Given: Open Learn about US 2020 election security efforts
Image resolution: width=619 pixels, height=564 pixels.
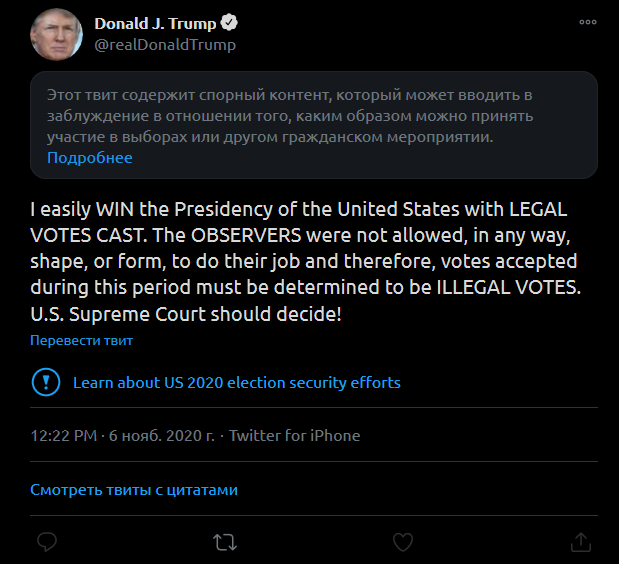Looking at the screenshot, I should pos(236,382).
